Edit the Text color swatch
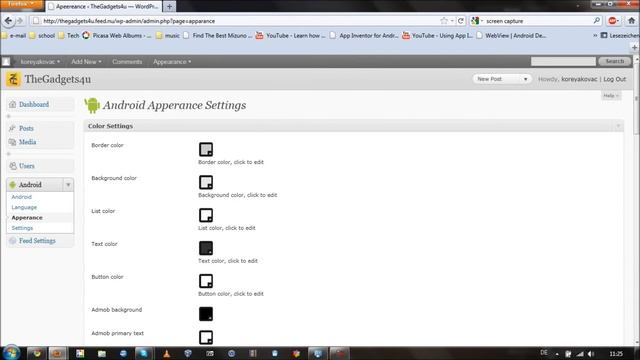The width and height of the screenshot is (640, 360). click(x=206, y=248)
